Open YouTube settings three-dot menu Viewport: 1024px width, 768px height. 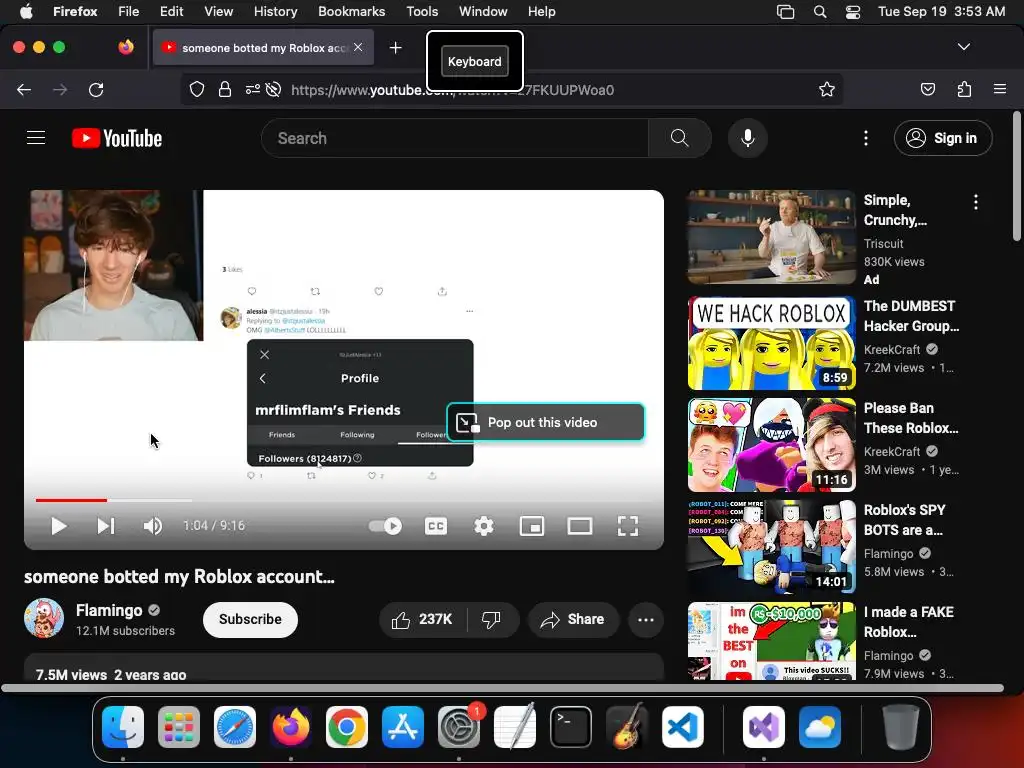[x=865, y=138]
